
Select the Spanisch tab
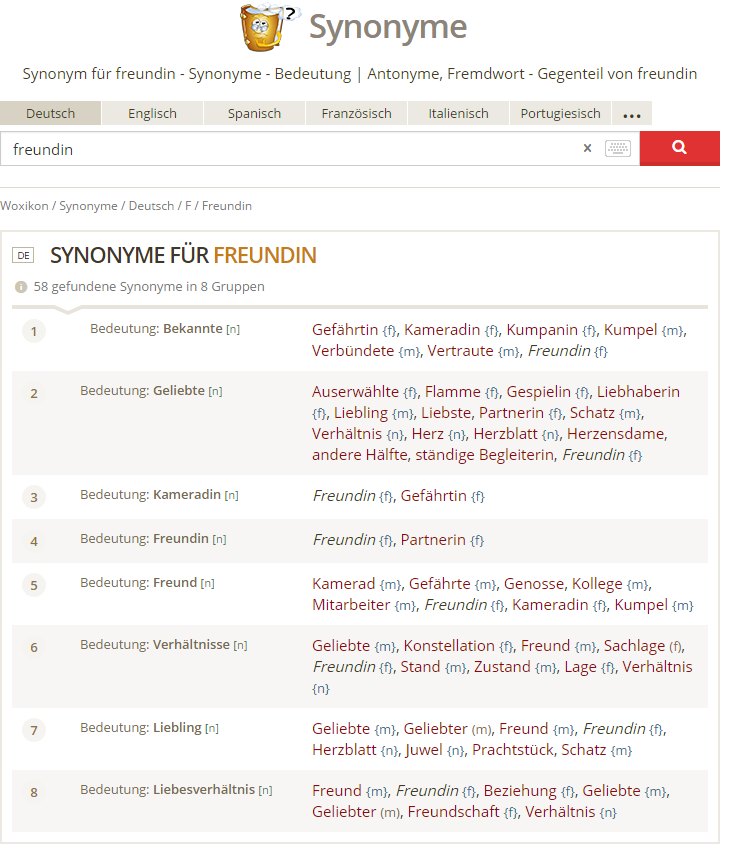pos(254,114)
